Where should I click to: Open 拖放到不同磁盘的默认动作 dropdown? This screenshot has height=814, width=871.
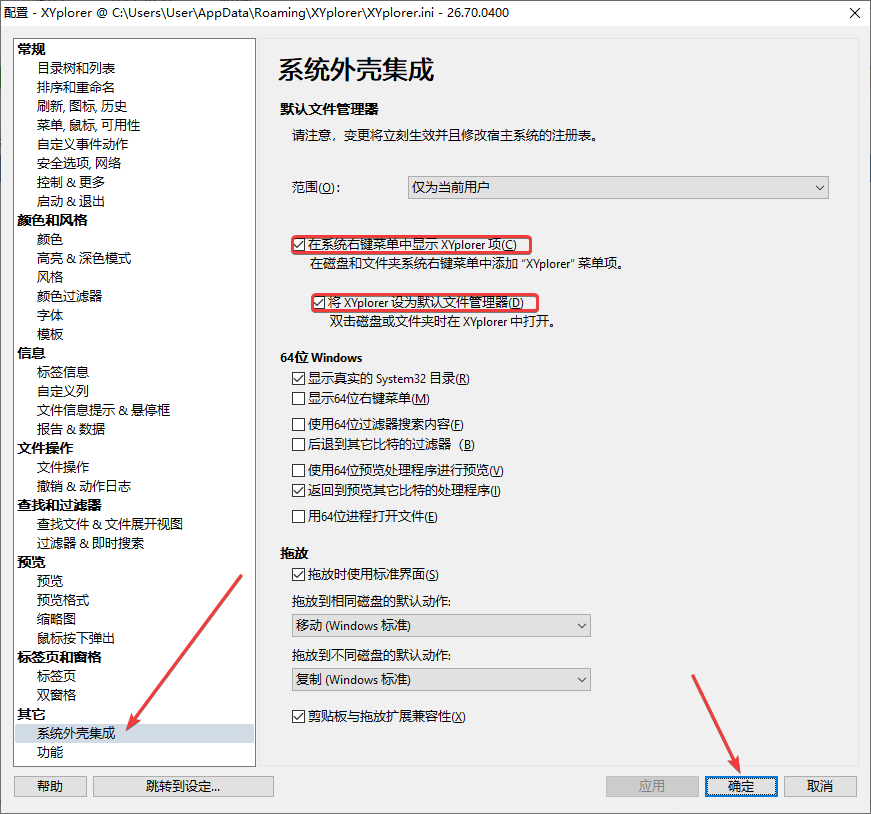(441, 680)
